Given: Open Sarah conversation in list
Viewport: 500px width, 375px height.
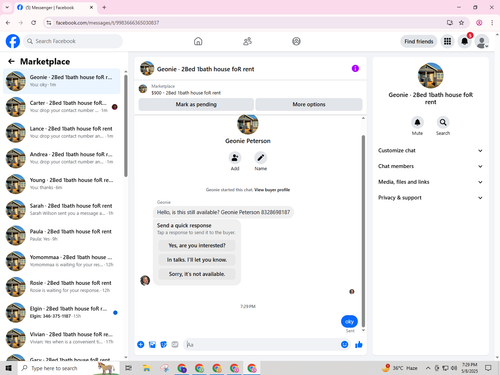Looking at the screenshot, I should point(62,209).
